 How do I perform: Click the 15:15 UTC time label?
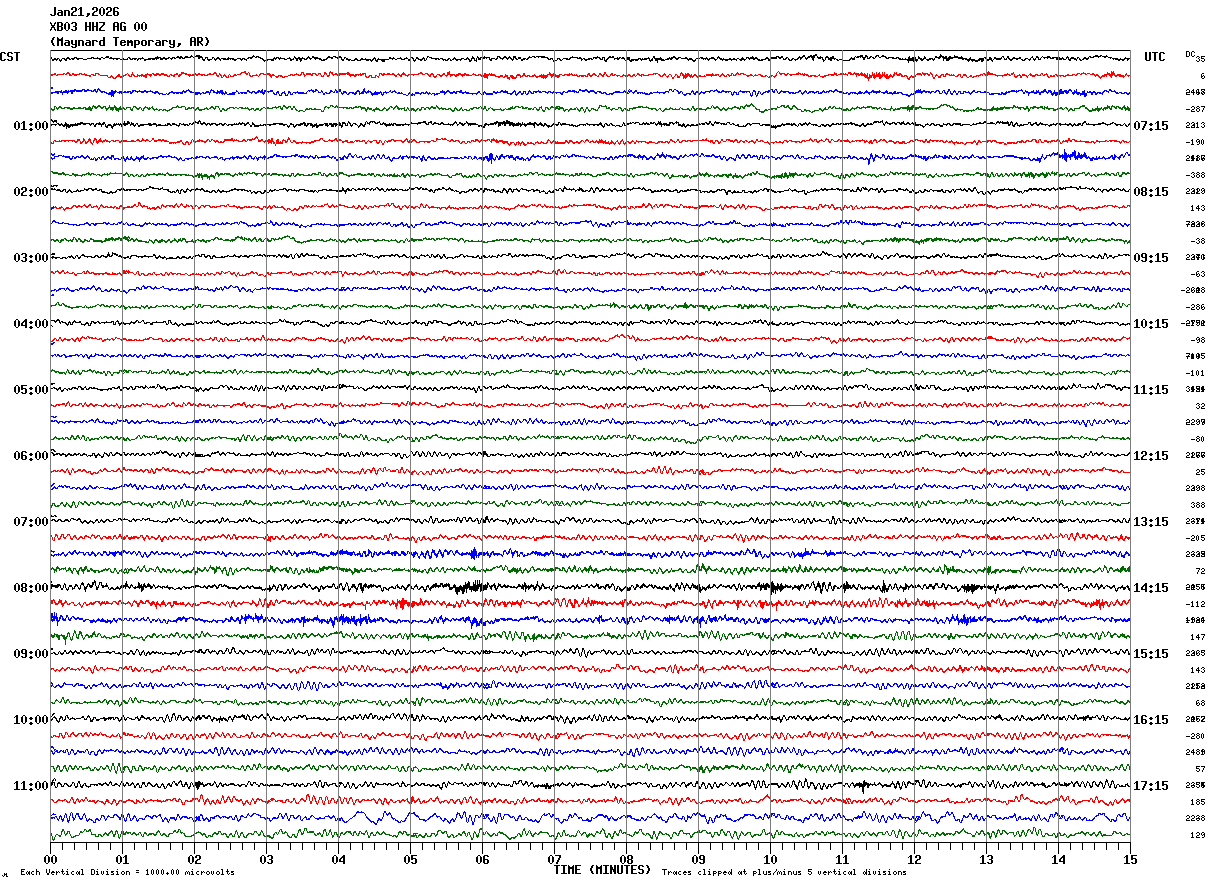pos(1151,654)
